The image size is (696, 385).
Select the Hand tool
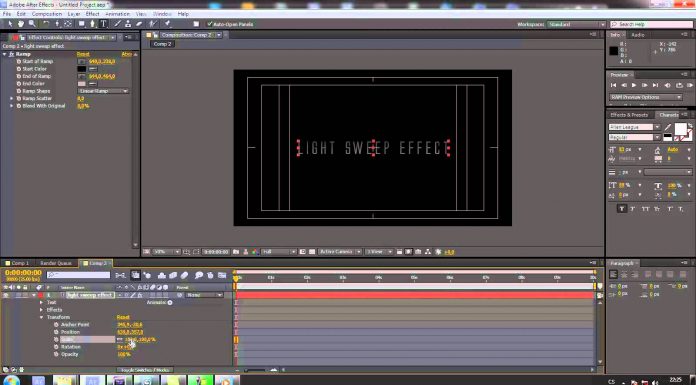20,24
